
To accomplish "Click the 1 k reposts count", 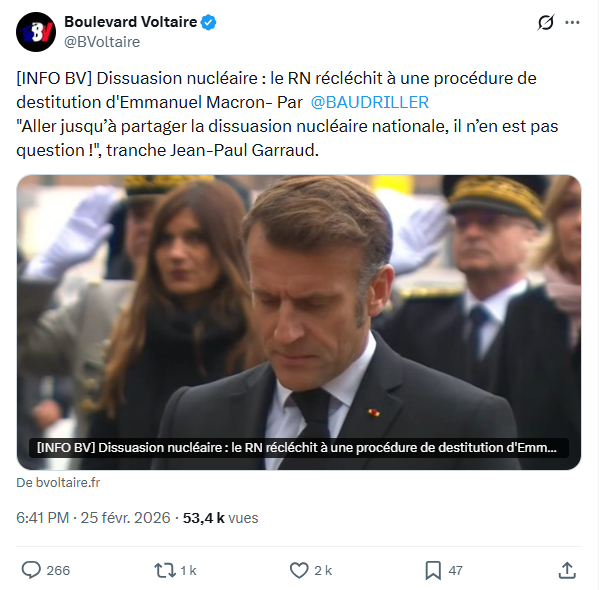I will [x=188, y=571].
